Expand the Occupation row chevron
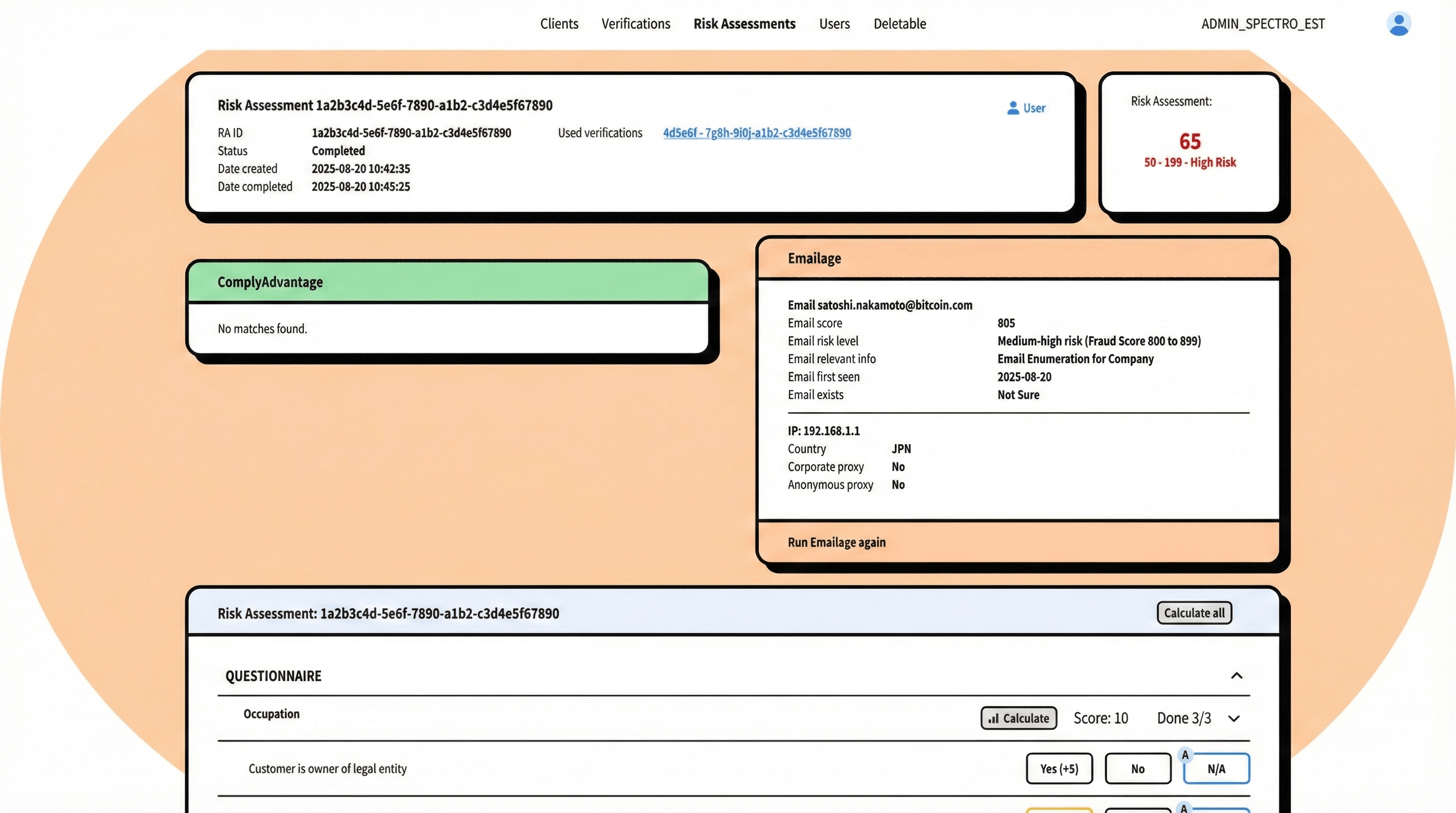 pyautogui.click(x=1234, y=719)
